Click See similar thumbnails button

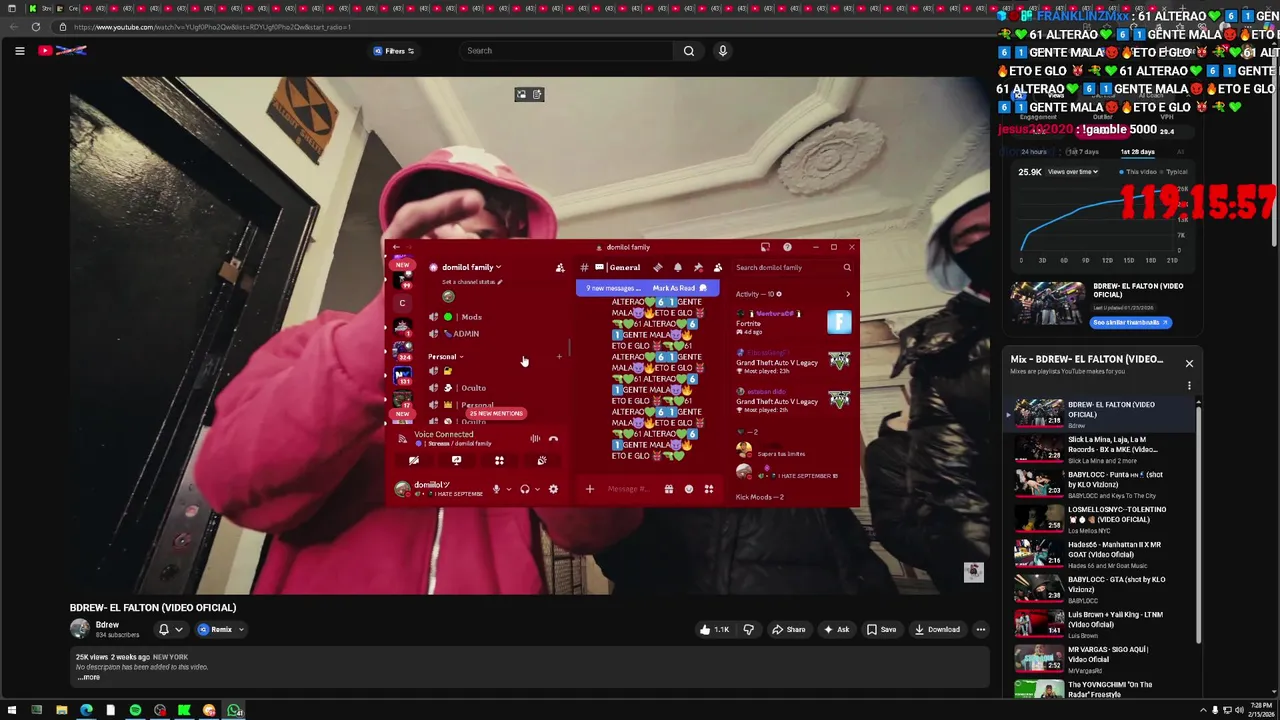1131,322
